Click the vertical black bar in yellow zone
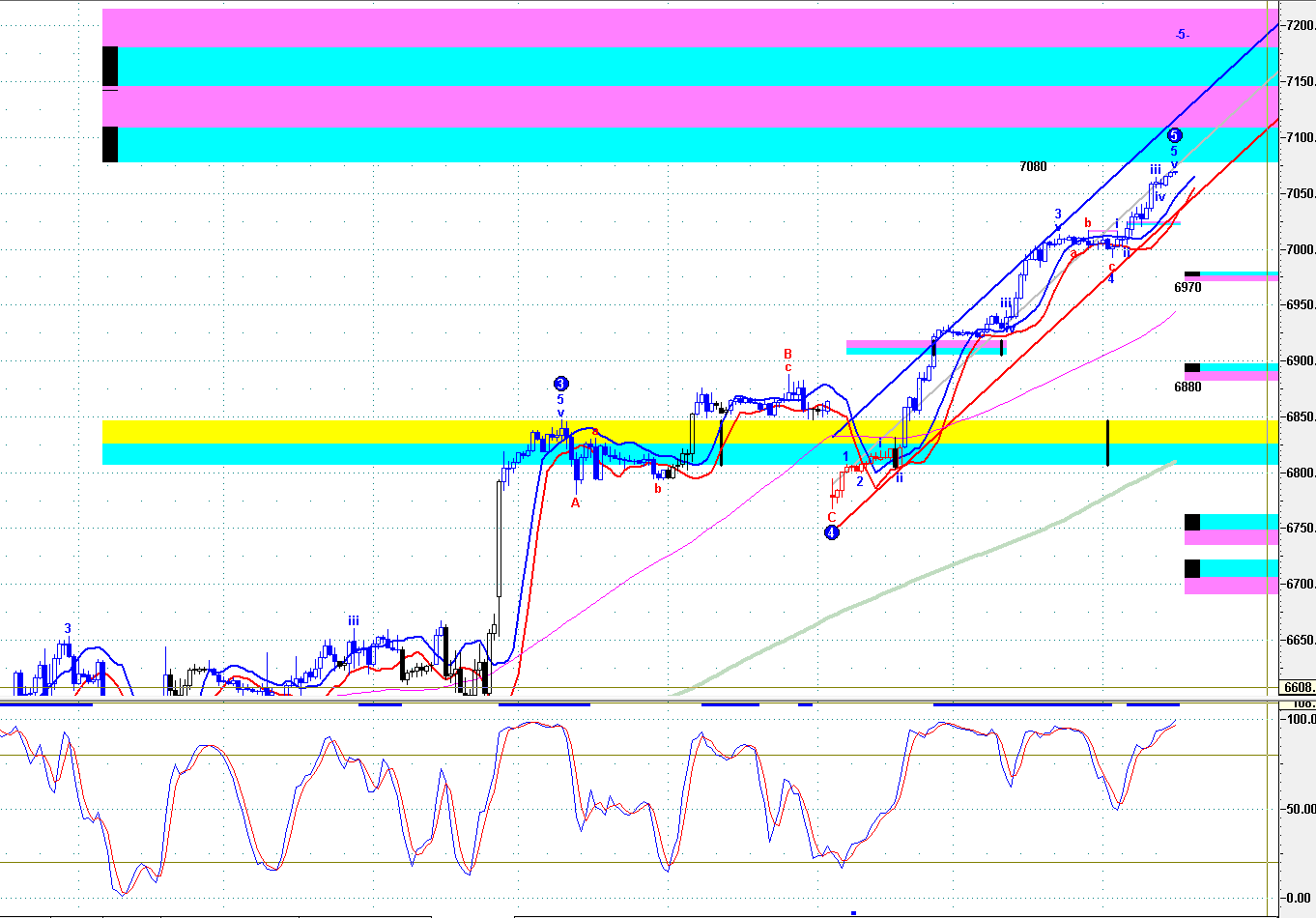The width and height of the screenshot is (1316, 918). coord(1107,442)
